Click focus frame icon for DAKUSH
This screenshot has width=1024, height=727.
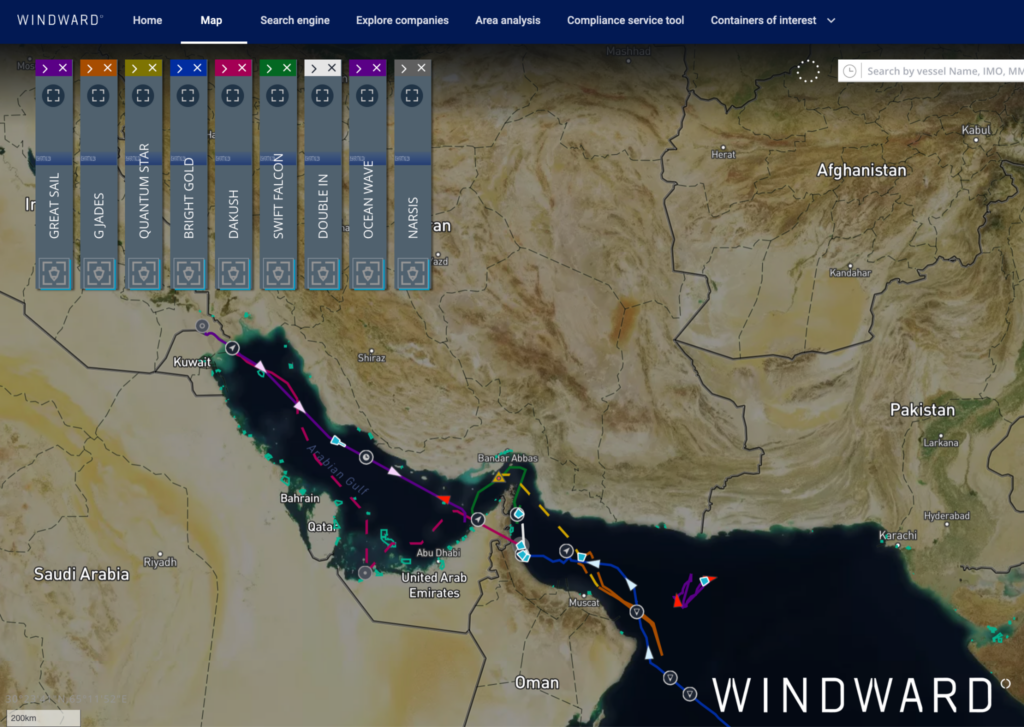click(x=232, y=96)
